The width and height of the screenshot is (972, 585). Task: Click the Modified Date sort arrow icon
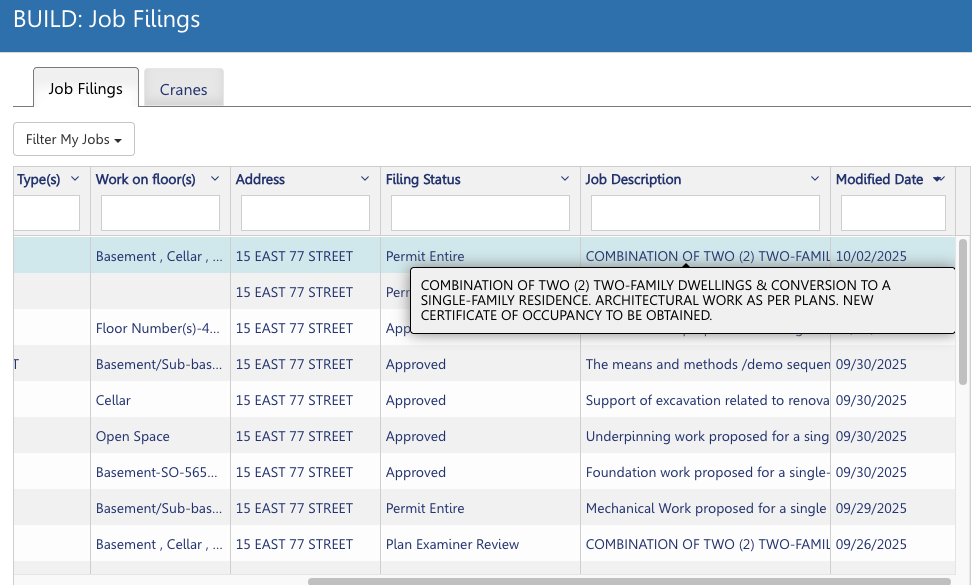pos(938,180)
